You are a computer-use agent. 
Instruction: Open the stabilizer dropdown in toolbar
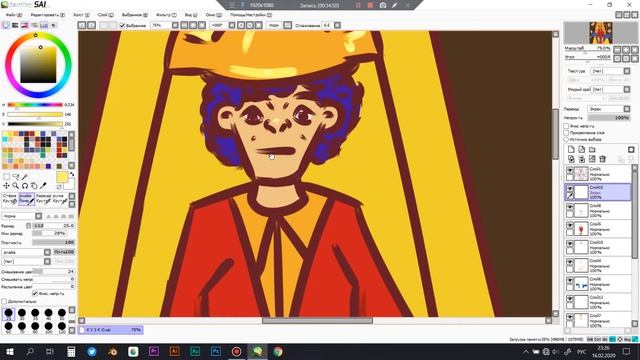pyautogui.click(x=337, y=25)
